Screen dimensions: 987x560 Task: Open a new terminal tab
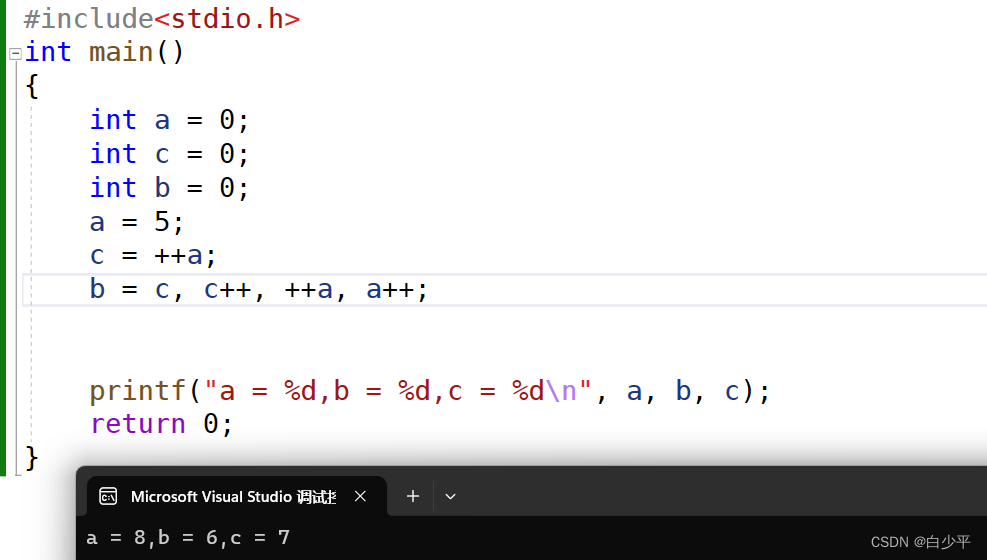coord(413,496)
